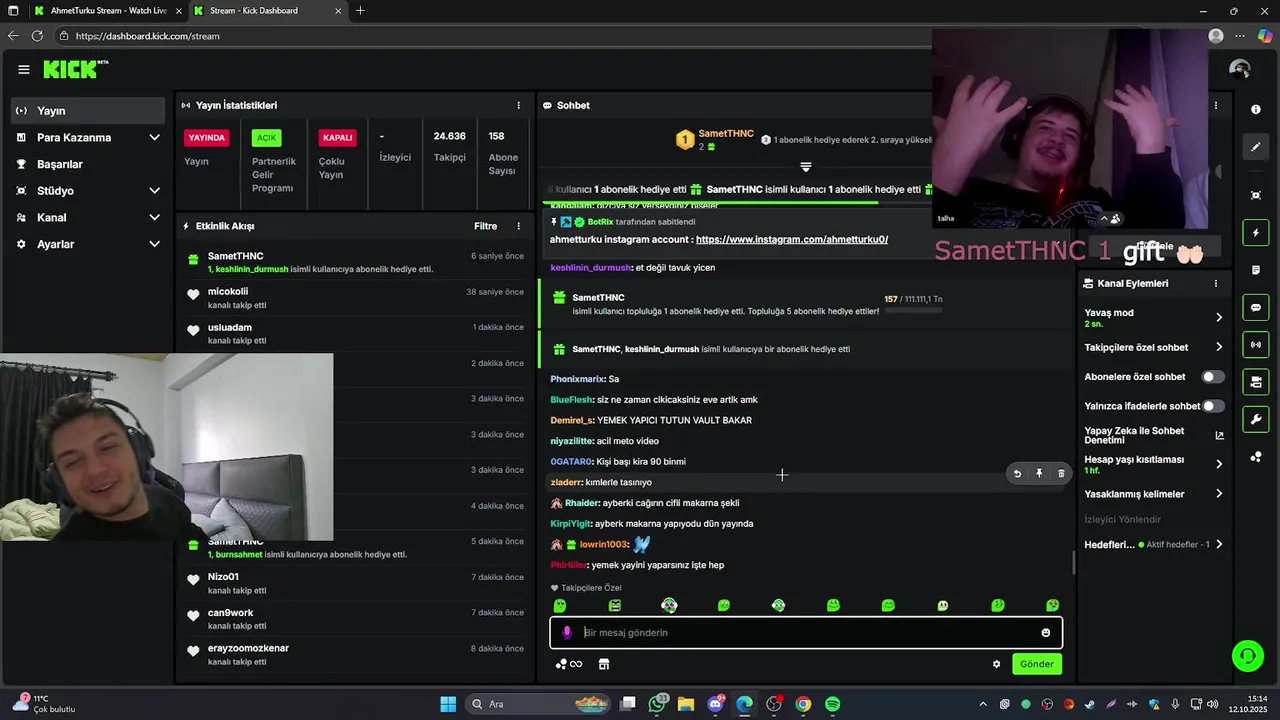Open Spotify from the taskbar

tap(832, 704)
